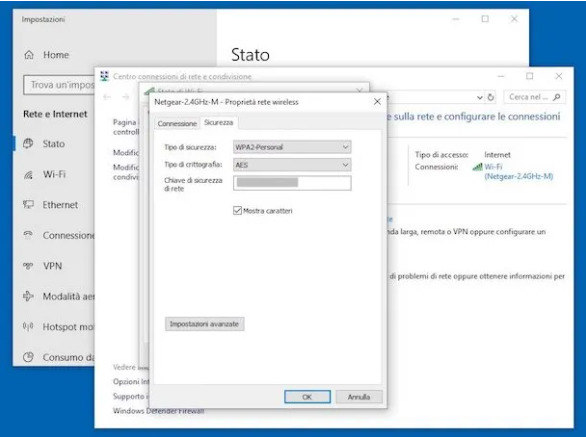Open the VPN section icon in Settings

pos(28,266)
